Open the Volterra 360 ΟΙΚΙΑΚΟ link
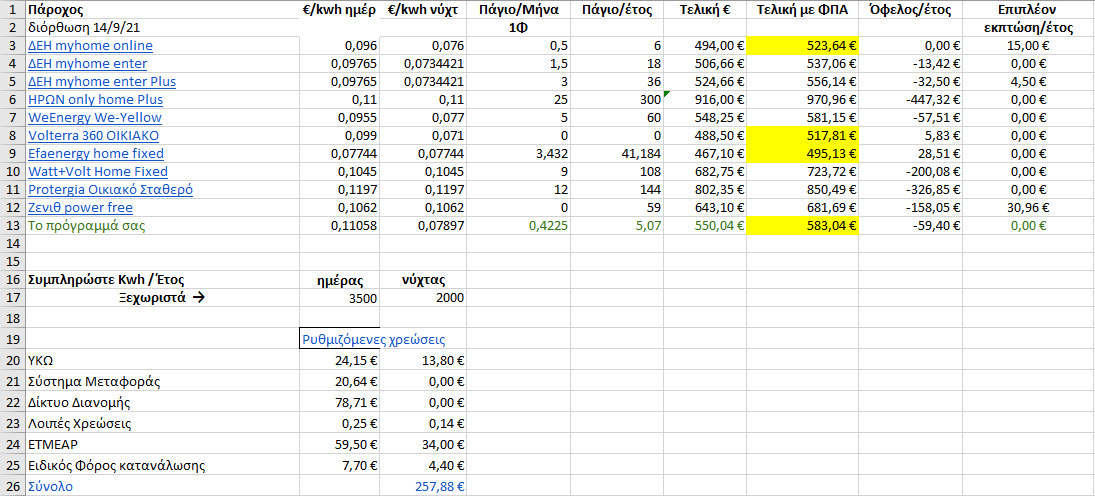1095x496 pixels. coord(94,136)
